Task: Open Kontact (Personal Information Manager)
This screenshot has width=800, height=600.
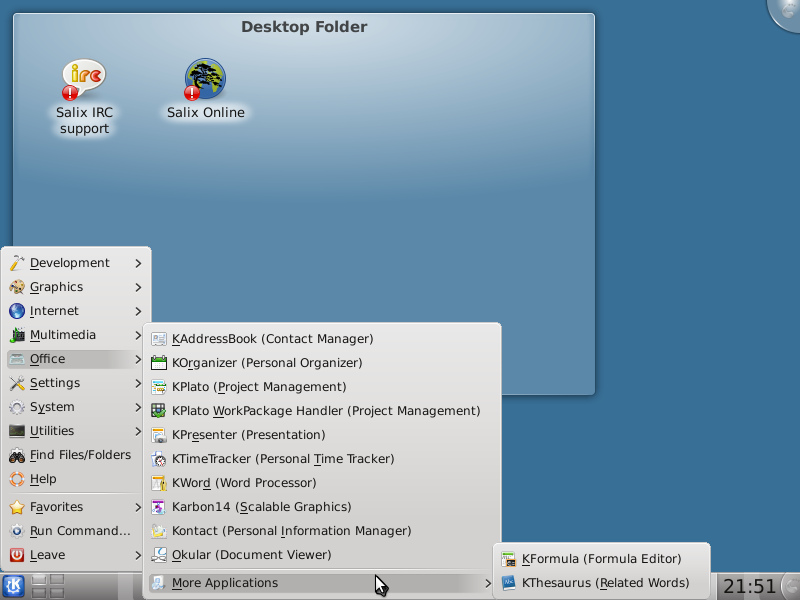Action: coord(322,531)
